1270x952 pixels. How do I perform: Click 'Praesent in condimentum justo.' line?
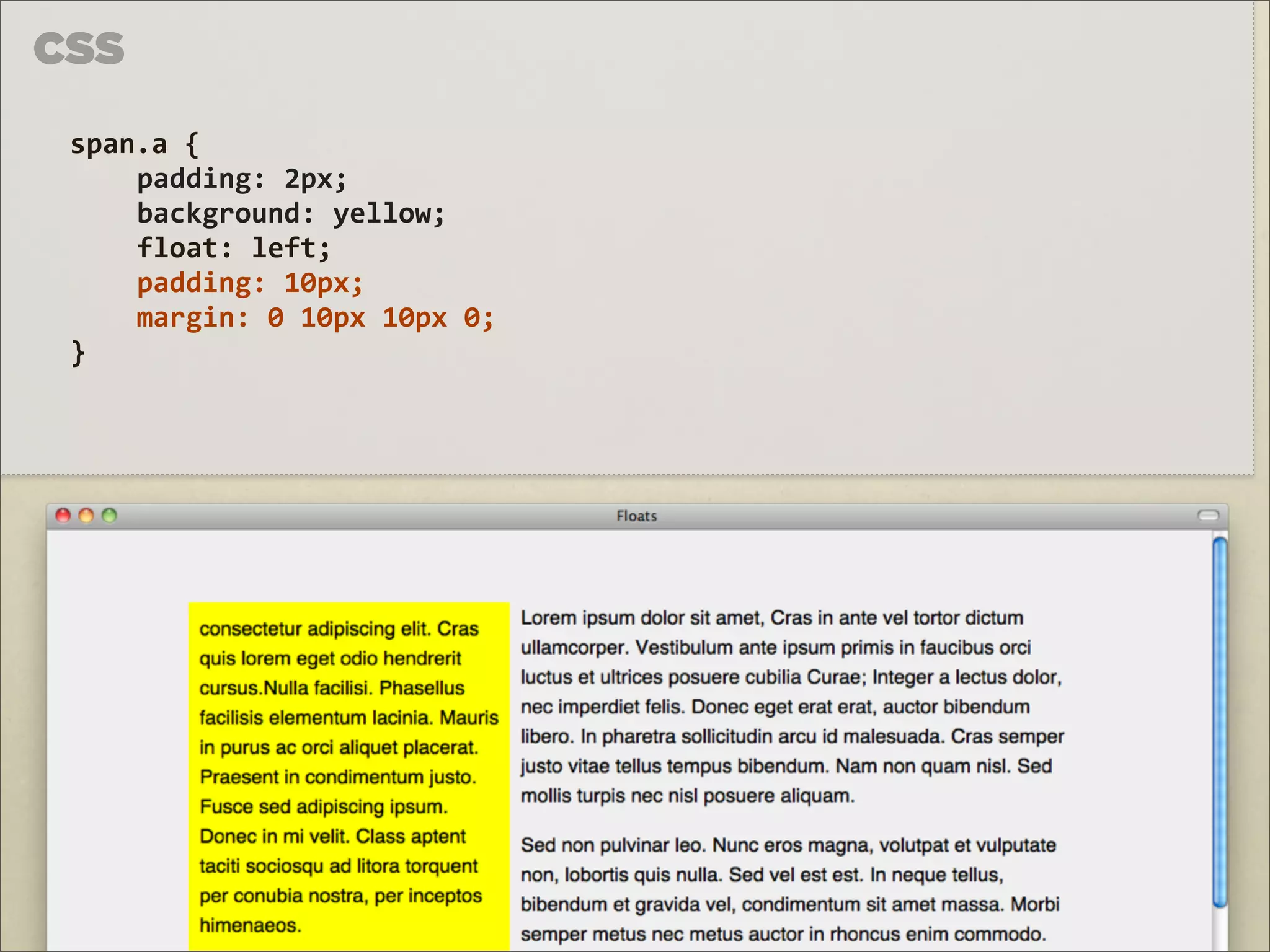click(x=338, y=777)
